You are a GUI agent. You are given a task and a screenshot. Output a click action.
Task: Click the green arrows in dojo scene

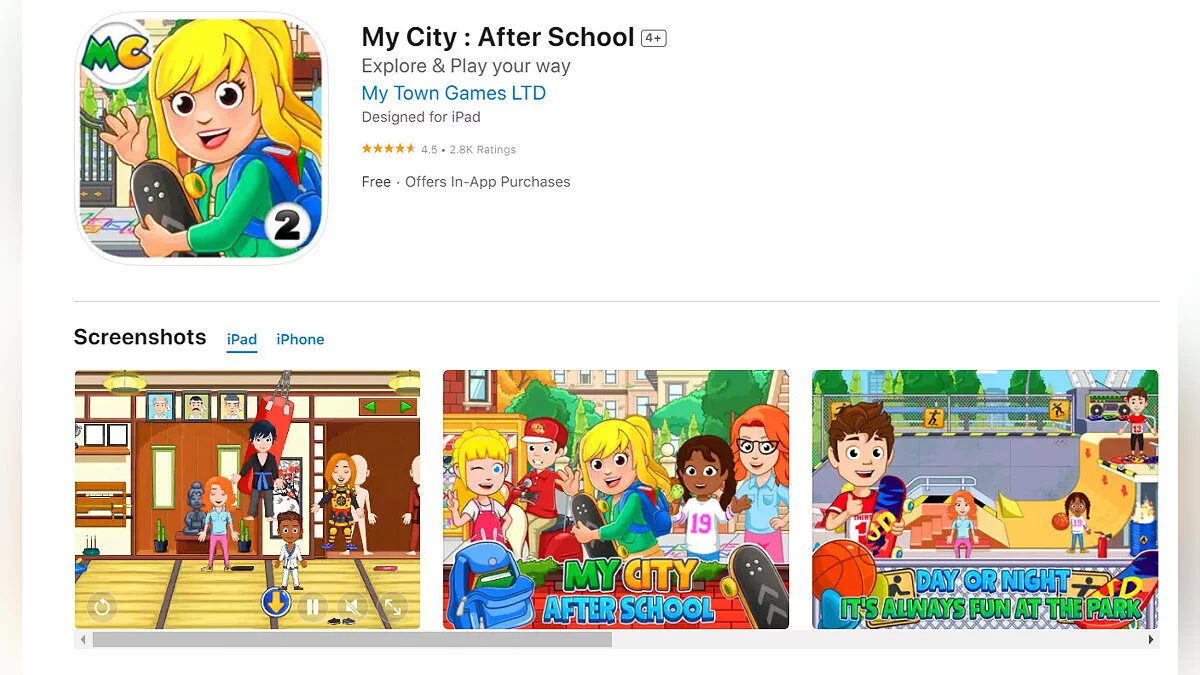click(x=387, y=407)
